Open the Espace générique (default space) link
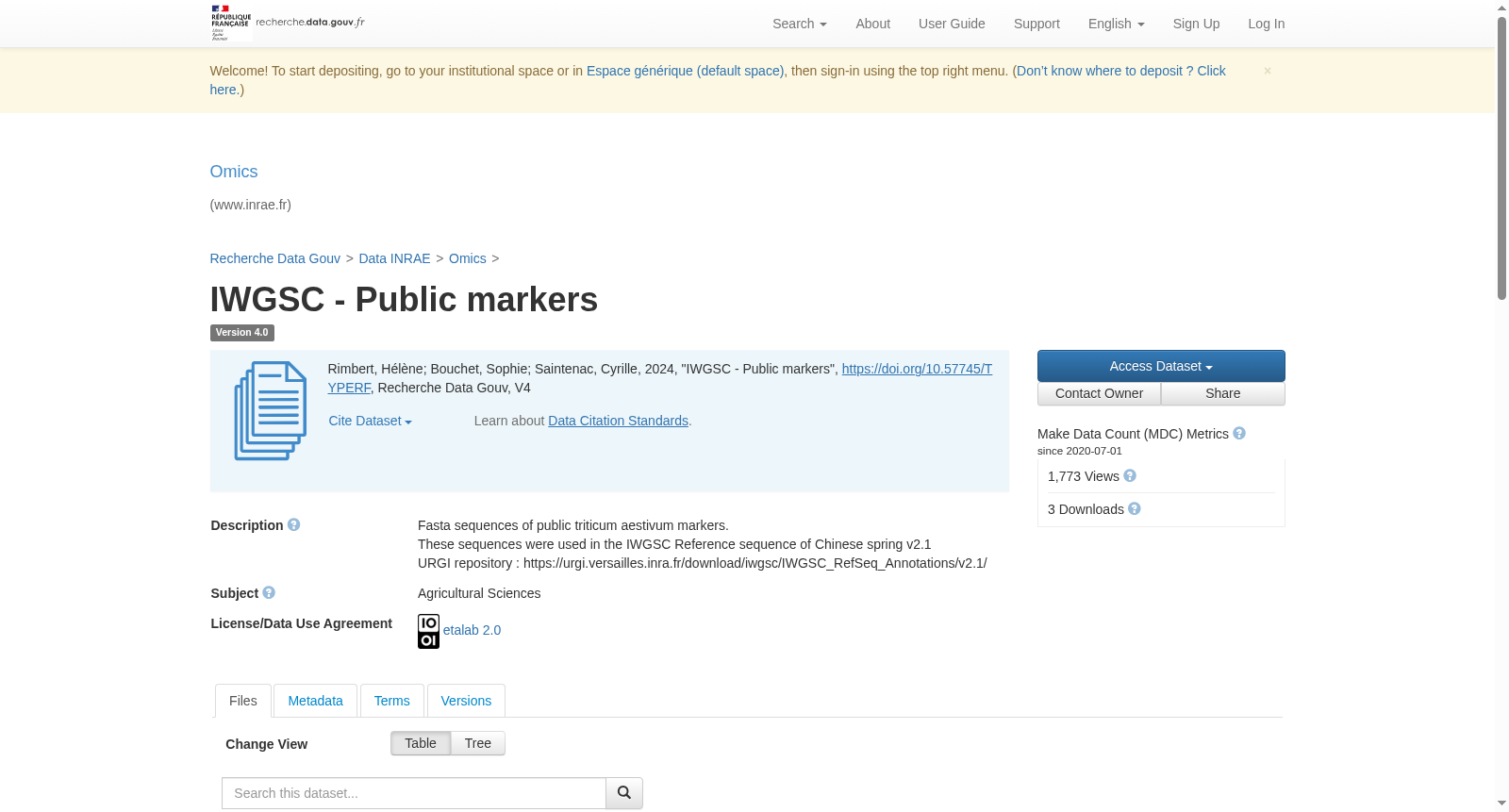The image size is (1509, 812). pyautogui.click(x=685, y=71)
